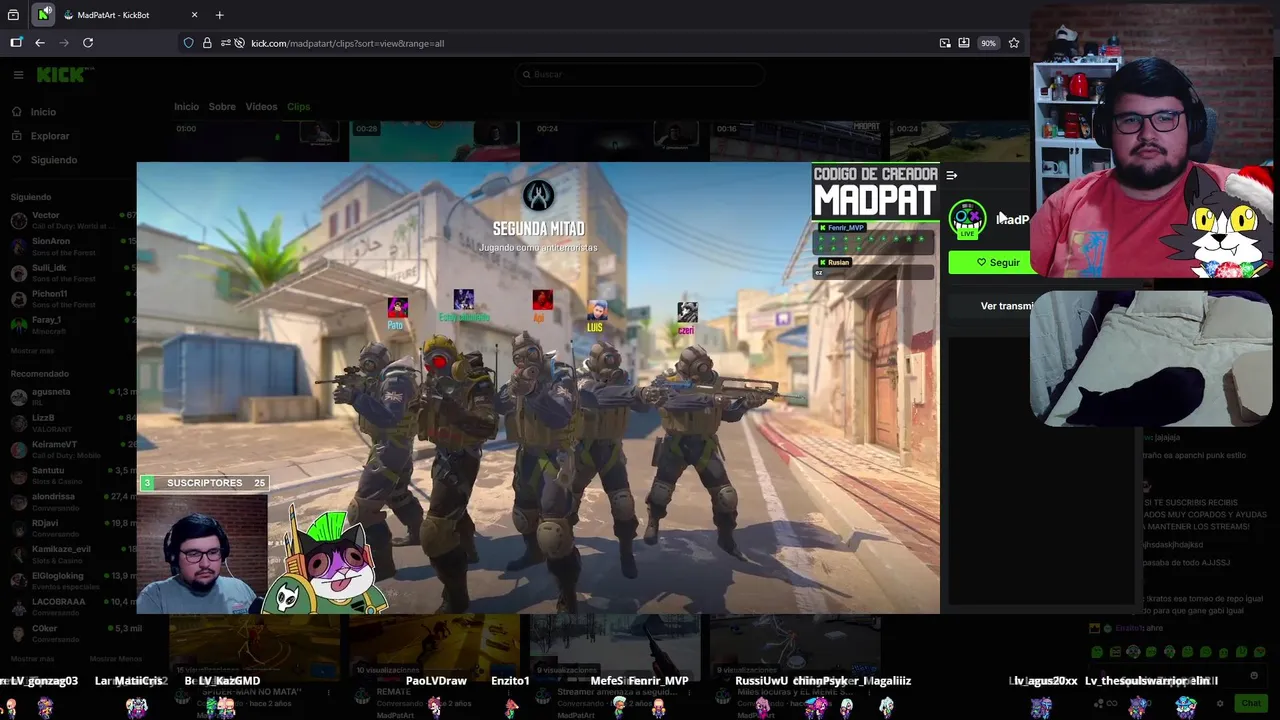Go back with the browser back arrow
The height and width of the screenshot is (720, 1280).
tap(40, 43)
